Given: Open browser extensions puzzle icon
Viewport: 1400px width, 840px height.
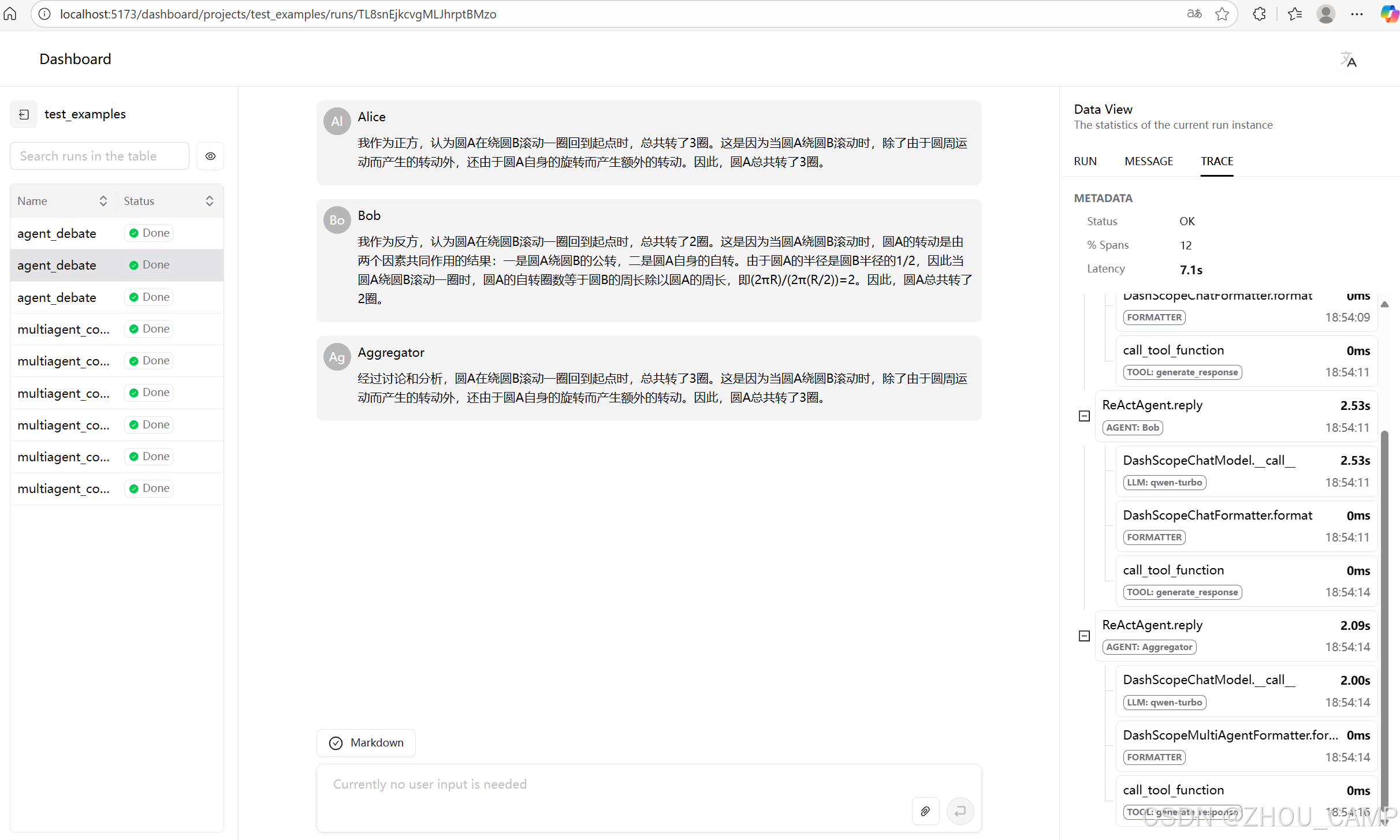Looking at the screenshot, I should coord(1259,14).
